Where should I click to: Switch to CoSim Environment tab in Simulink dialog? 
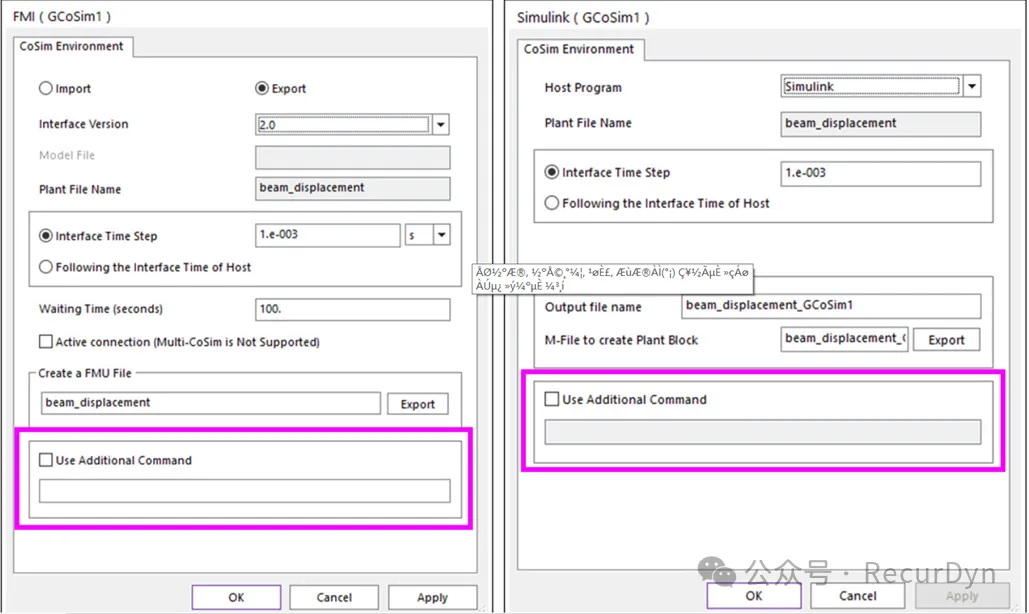(x=579, y=49)
